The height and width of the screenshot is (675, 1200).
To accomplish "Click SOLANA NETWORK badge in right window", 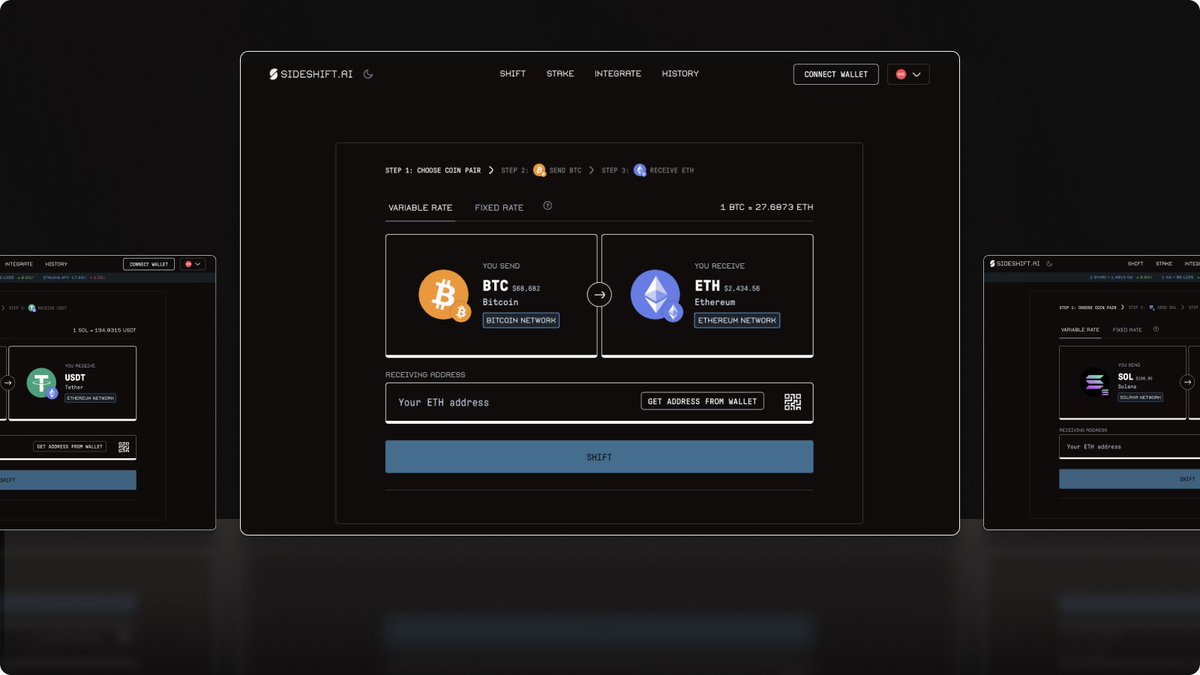I will click(1140, 397).
